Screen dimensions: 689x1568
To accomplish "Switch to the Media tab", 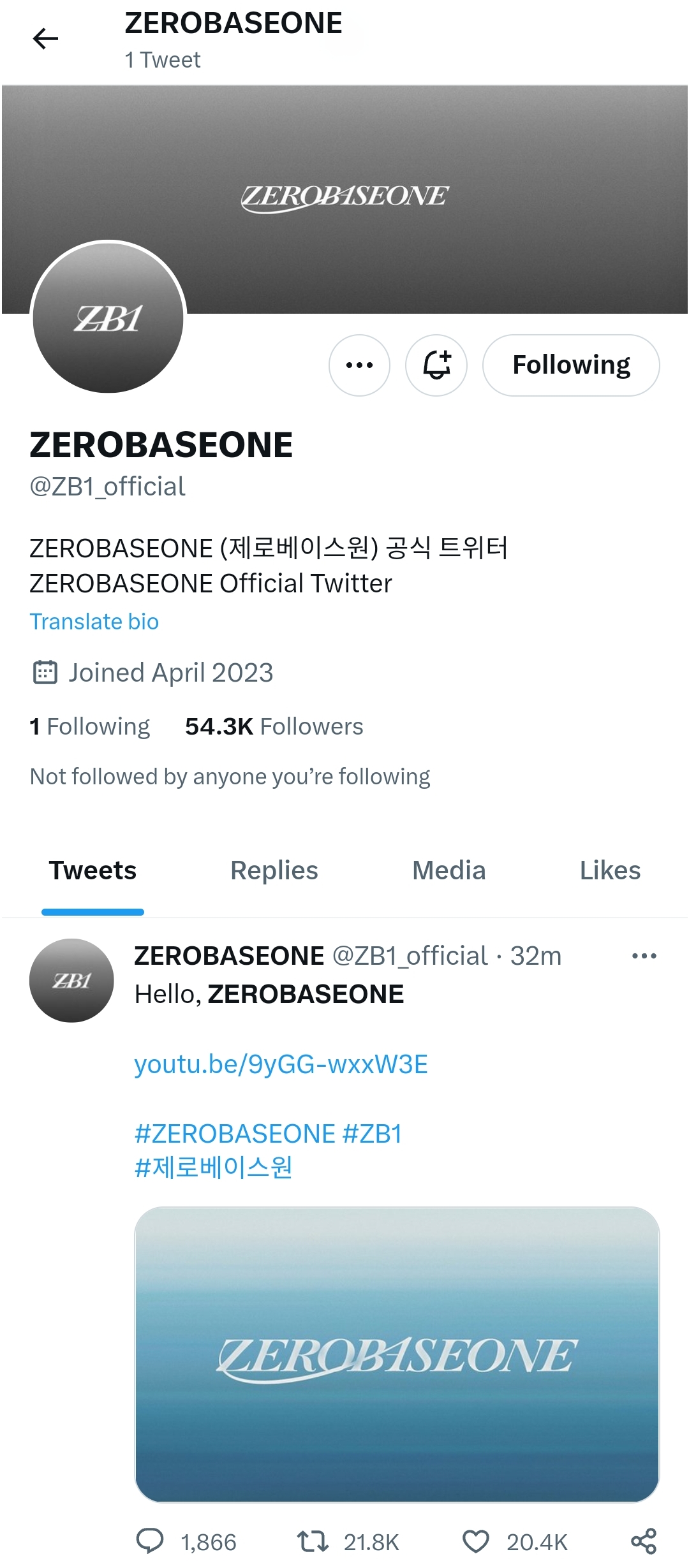I will pos(449,870).
